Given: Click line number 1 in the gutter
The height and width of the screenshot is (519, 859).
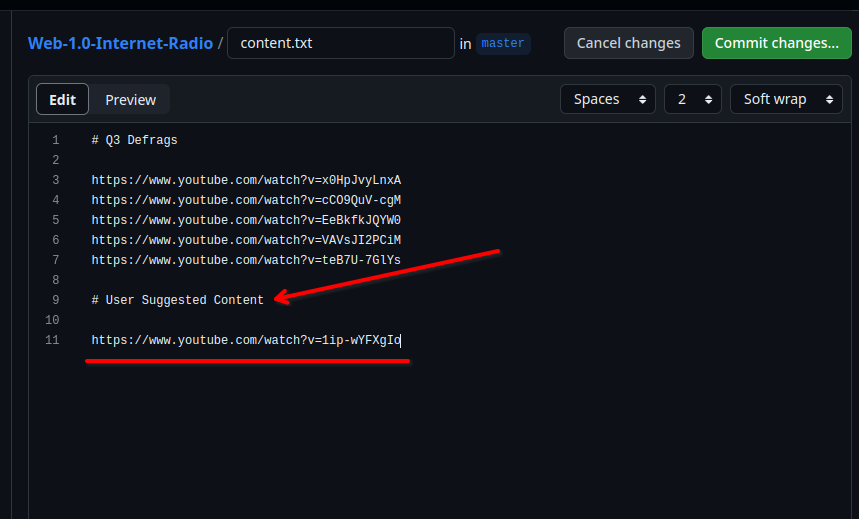Looking at the screenshot, I should (55, 140).
